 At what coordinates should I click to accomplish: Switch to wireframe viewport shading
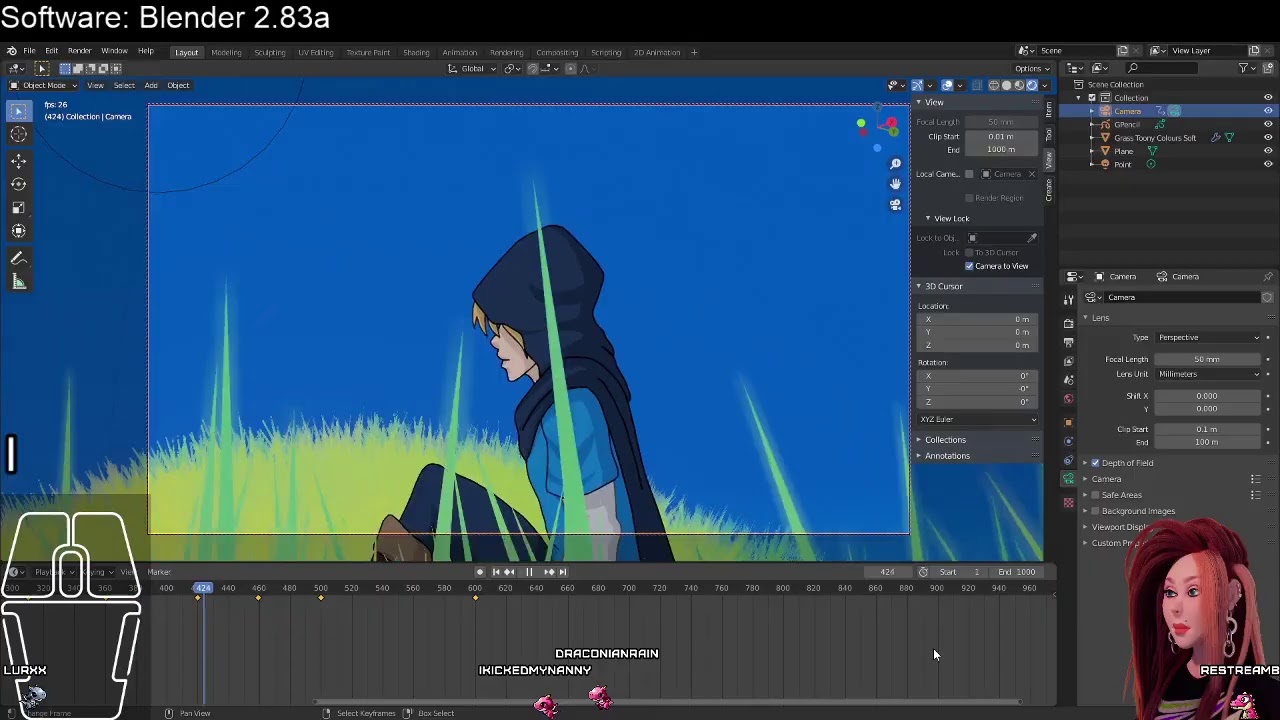pos(993,85)
